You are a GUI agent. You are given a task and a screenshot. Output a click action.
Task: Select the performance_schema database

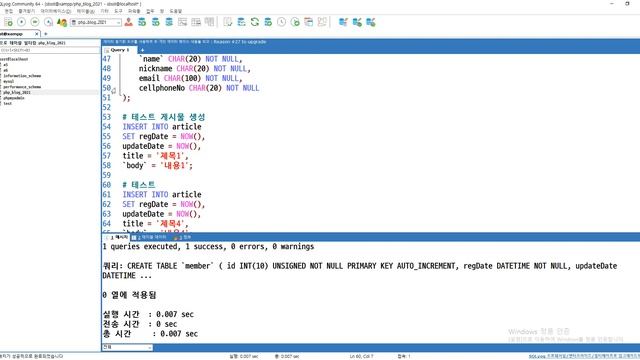(x=22, y=87)
